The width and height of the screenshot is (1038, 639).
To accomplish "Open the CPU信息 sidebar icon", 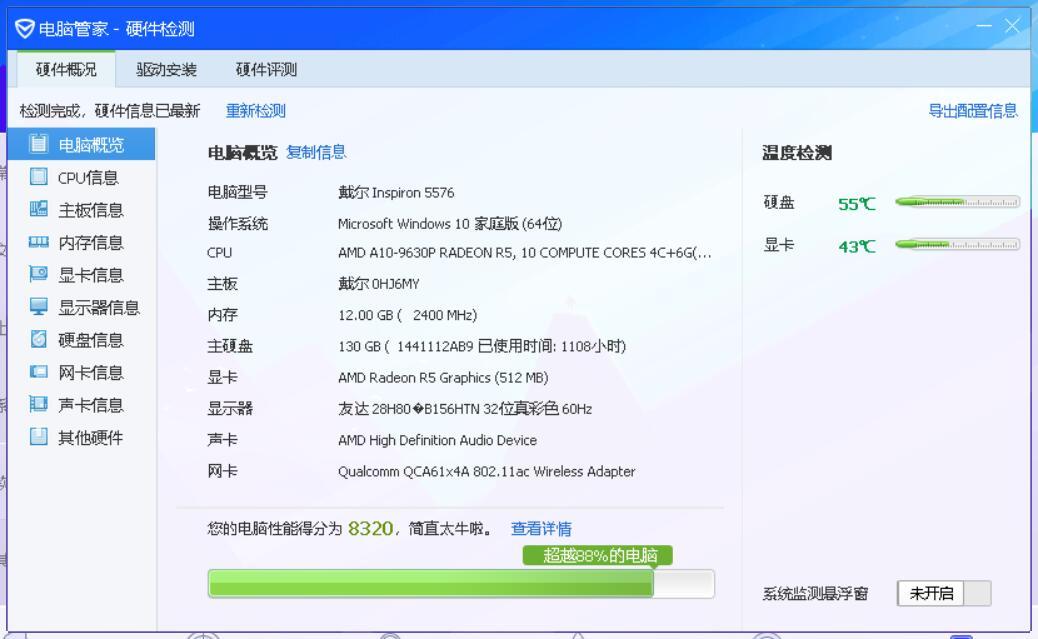I will click(39, 176).
